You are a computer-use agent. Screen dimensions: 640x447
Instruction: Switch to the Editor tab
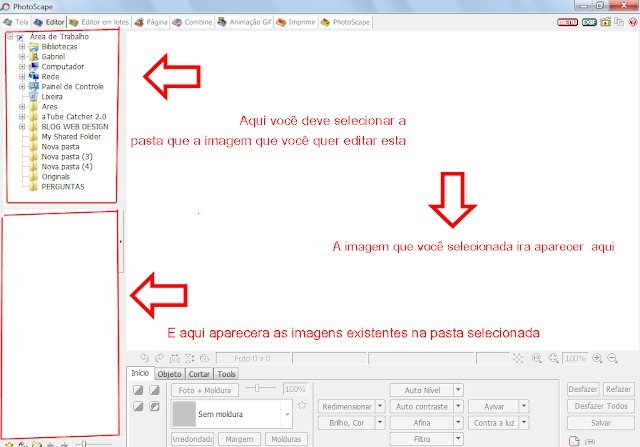pos(49,22)
